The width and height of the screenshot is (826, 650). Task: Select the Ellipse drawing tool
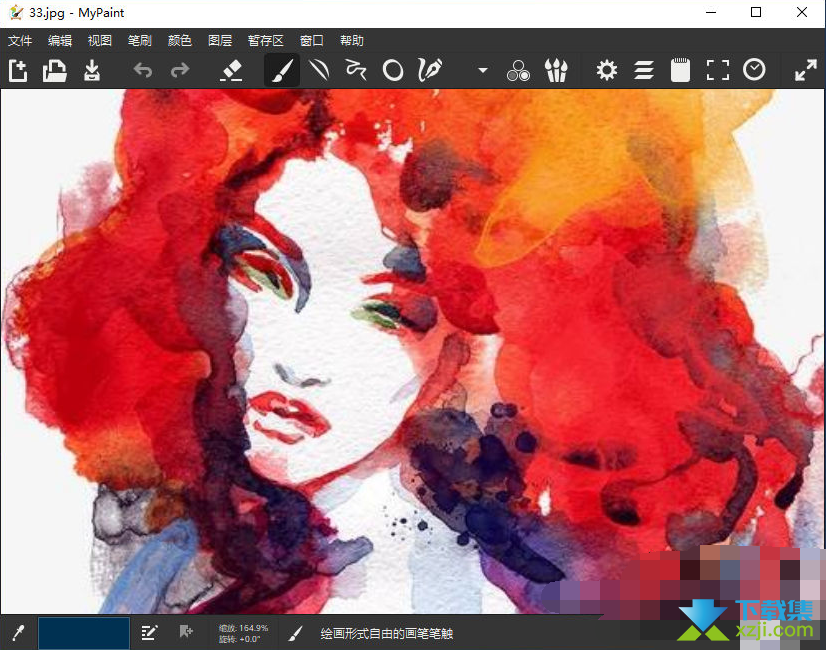(x=393, y=70)
